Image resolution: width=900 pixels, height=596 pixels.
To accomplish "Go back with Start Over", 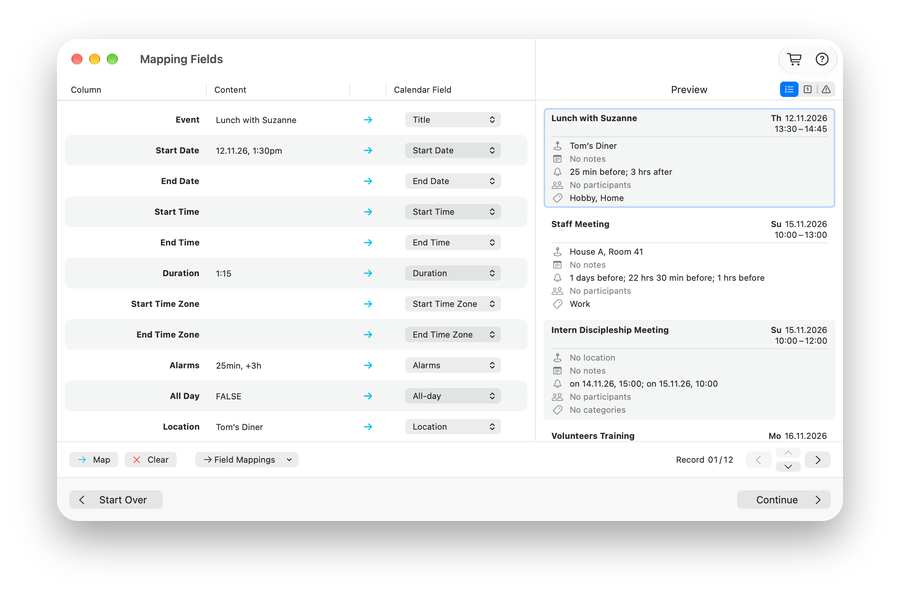I will coord(116,500).
